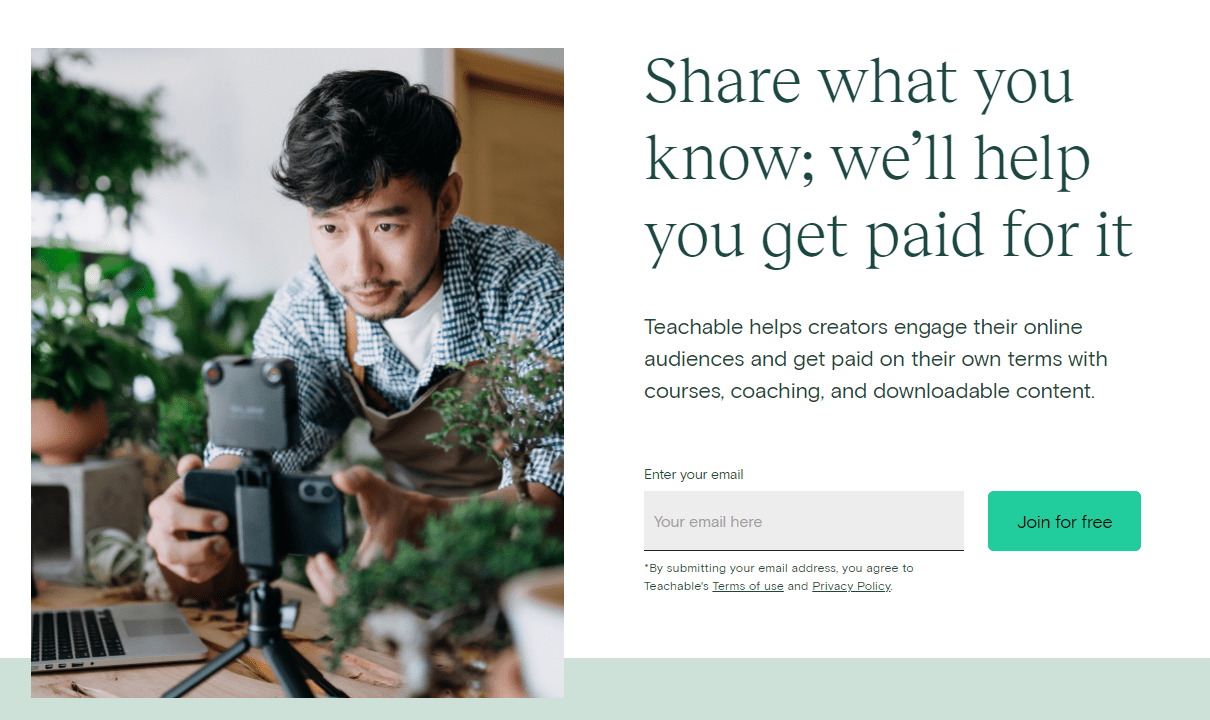Screen dimensions: 1210x720
Task: Click the smartphone mounted on the tripod
Action: [x=265, y=511]
